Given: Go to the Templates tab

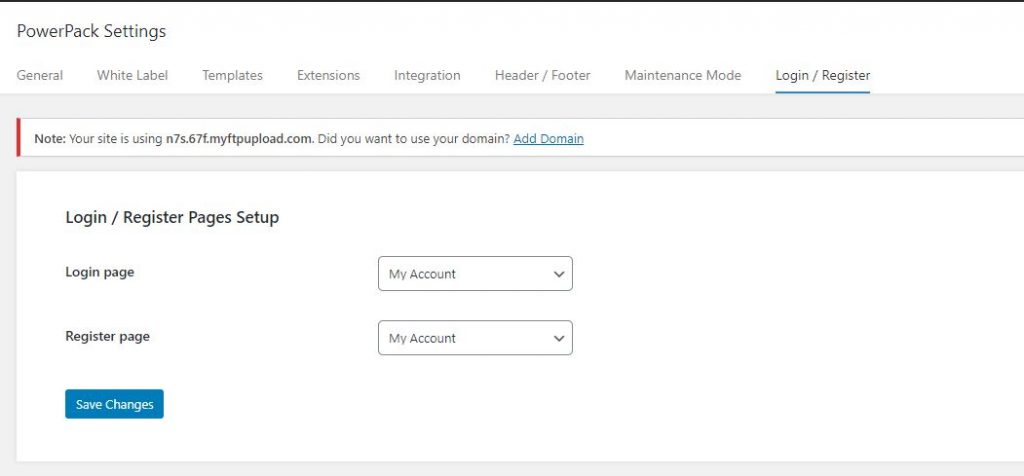Looking at the screenshot, I should pos(232,75).
